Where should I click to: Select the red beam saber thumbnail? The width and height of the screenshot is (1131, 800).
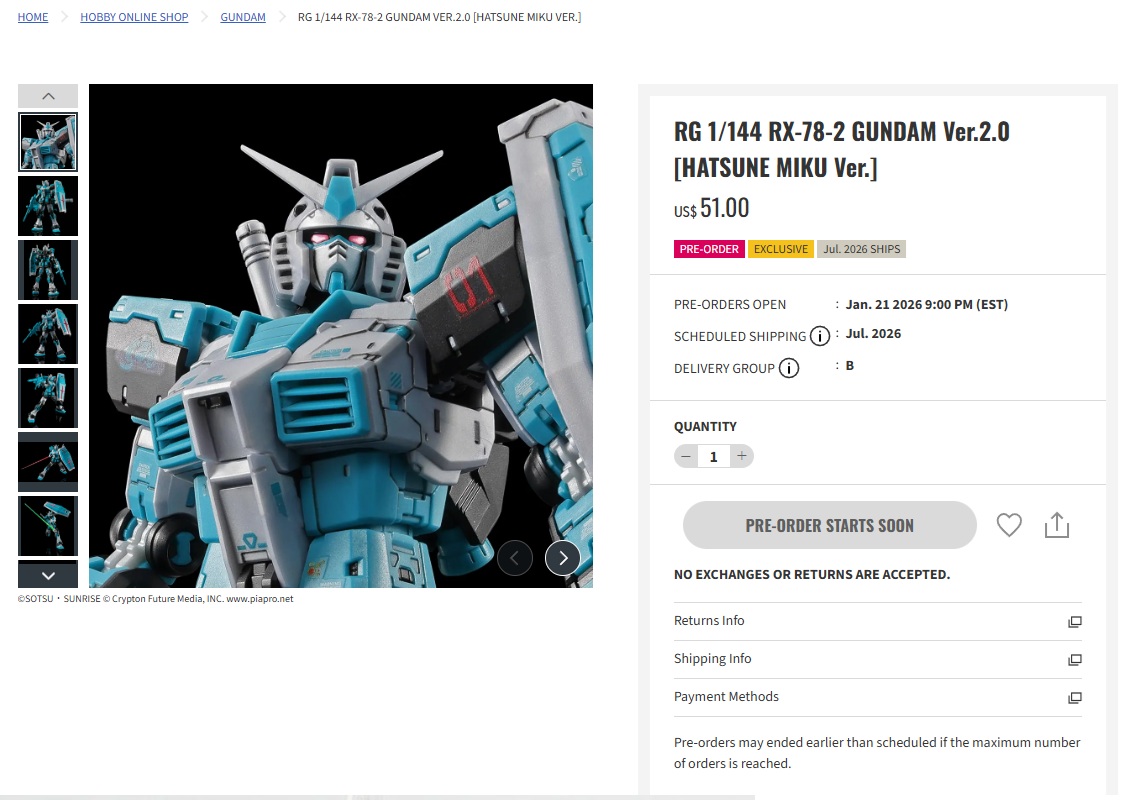pyautogui.click(x=48, y=462)
